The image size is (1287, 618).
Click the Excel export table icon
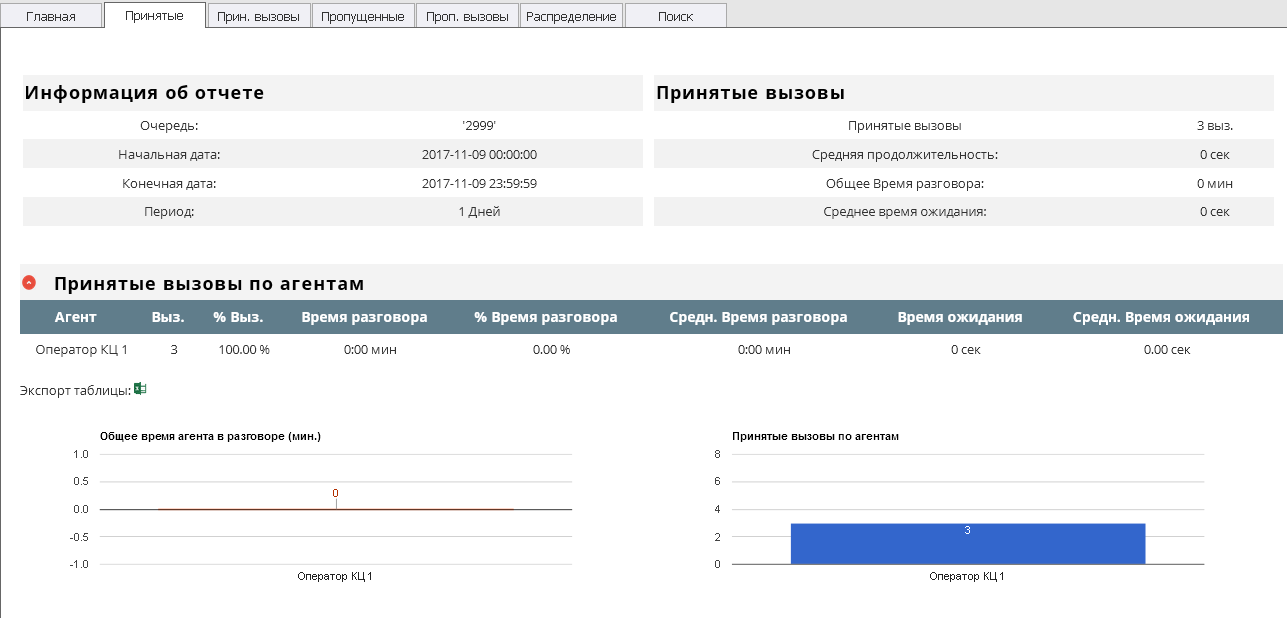141,389
